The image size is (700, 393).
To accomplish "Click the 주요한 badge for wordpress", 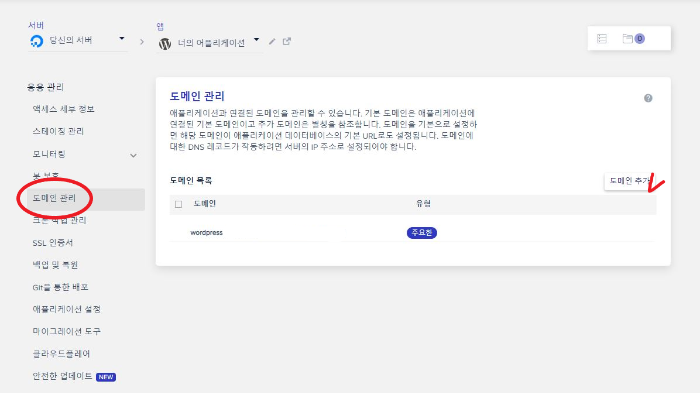I will tap(422, 233).
